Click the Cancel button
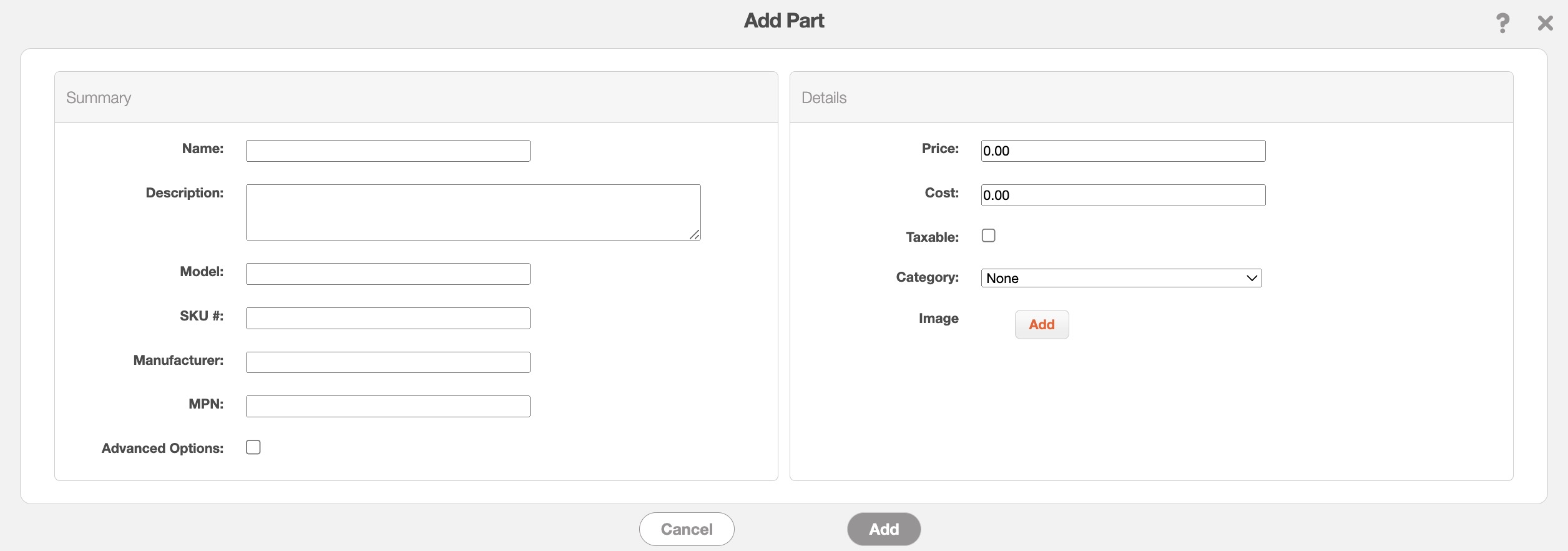 point(686,529)
